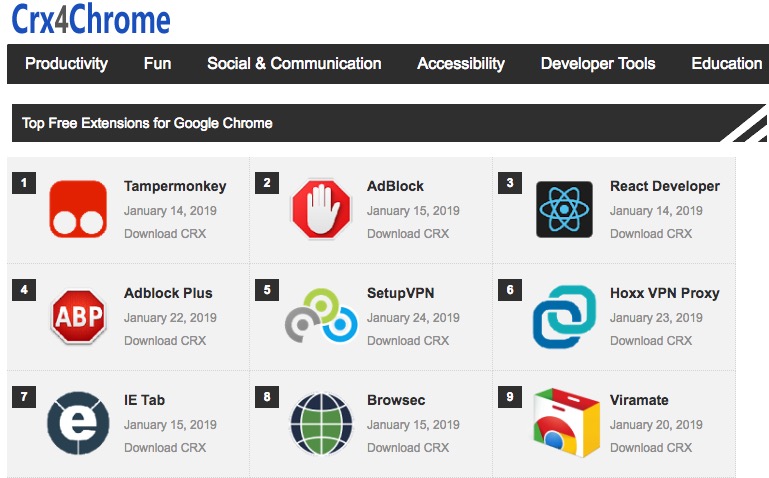Click the Adblock Plus ABP icon
Viewport: 769px width, 478px height.
[78, 316]
